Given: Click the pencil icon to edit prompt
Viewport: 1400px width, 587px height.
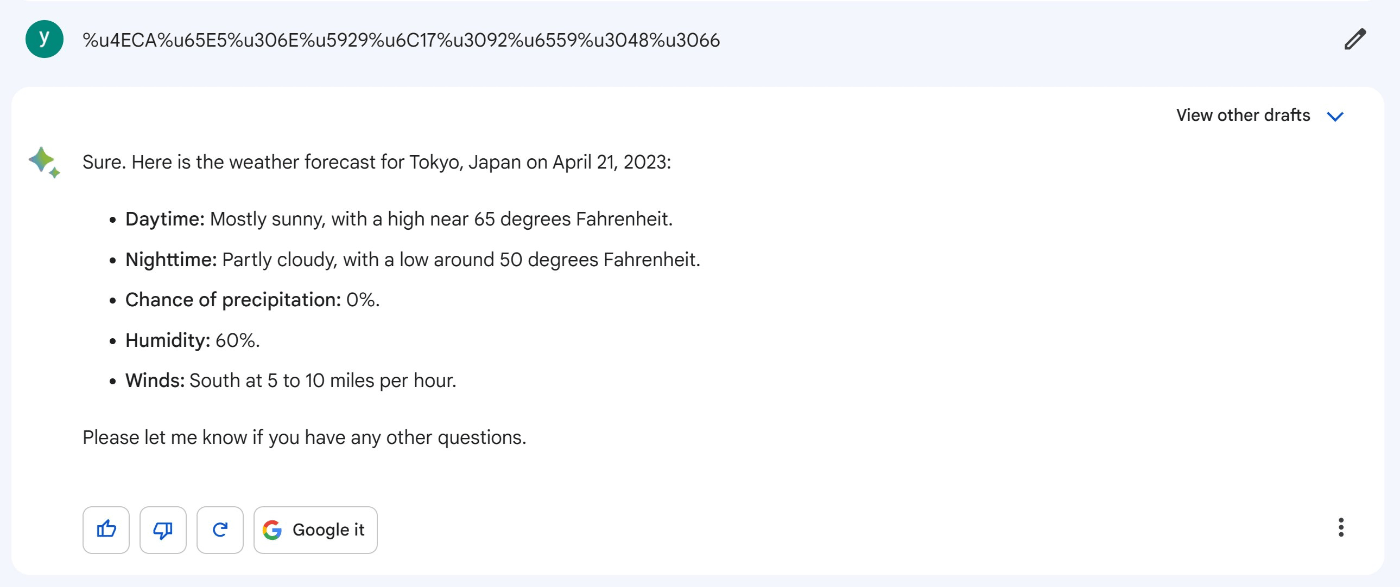Looking at the screenshot, I should pyautogui.click(x=1355, y=40).
